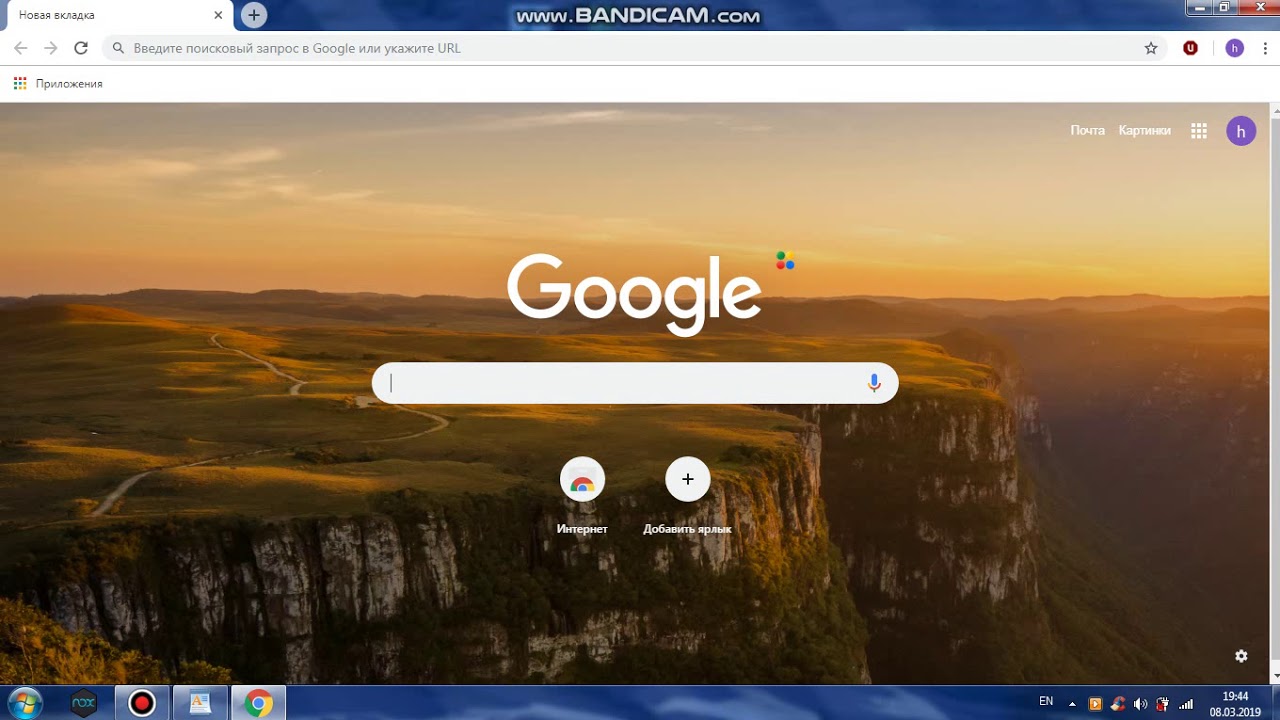Click the vertical scrollbar on the page
Image resolution: width=1280 pixels, height=720 pixels.
1275,392
